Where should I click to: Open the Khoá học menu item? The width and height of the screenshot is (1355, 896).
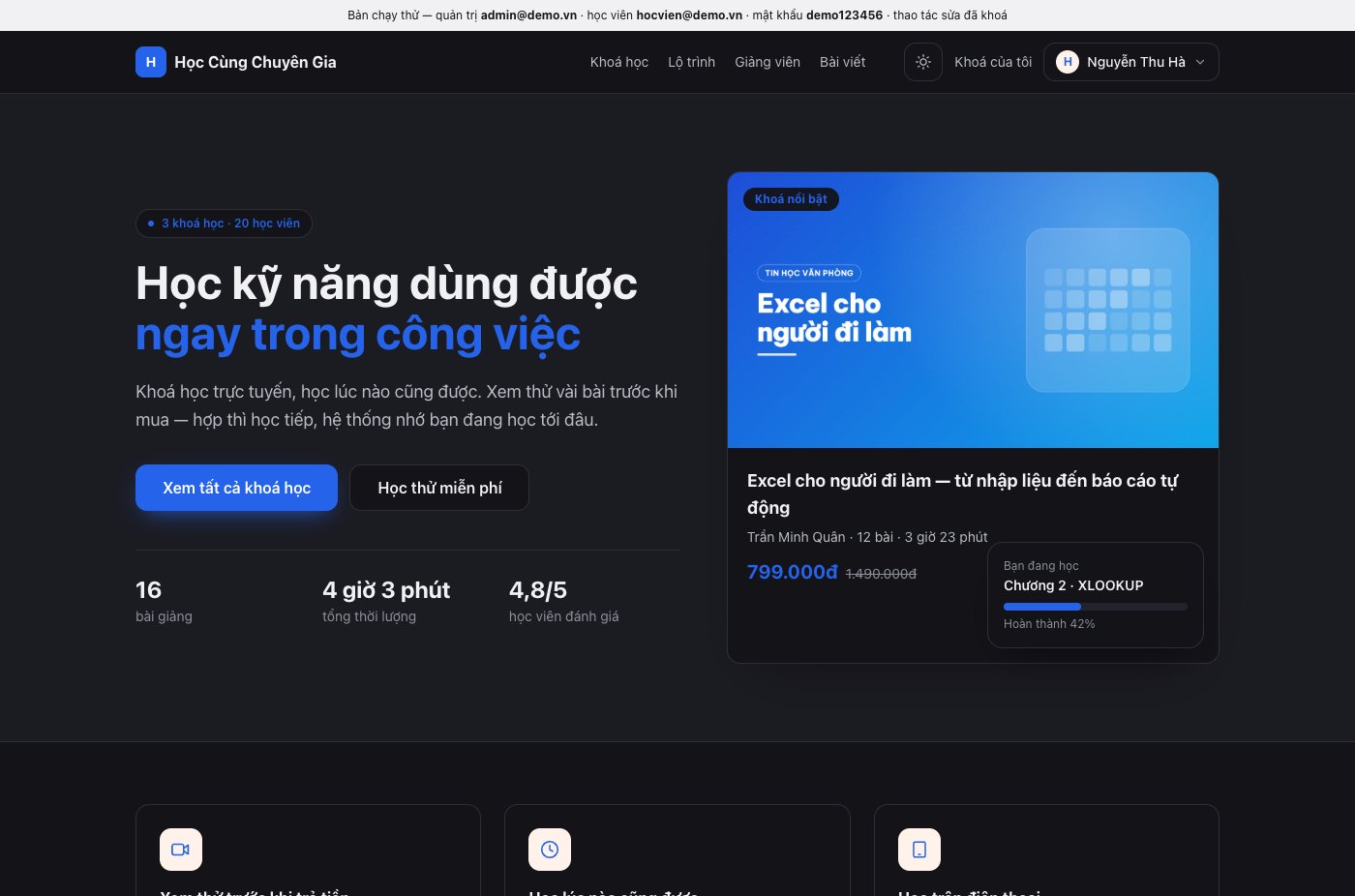pos(619,62)
